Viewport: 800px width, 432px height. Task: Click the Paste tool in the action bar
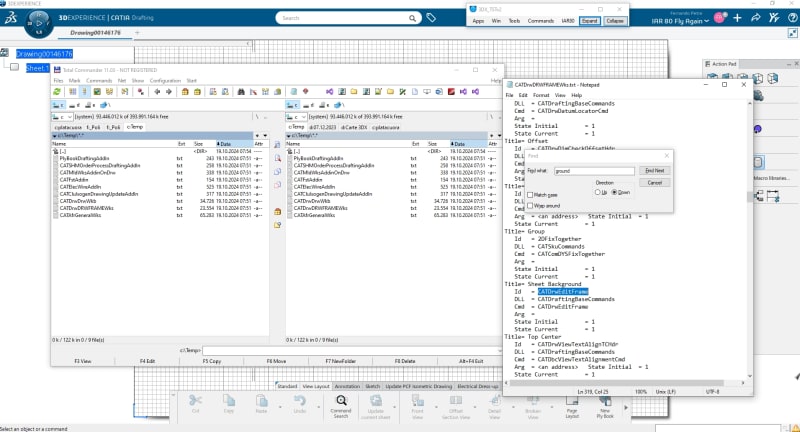[261, 404]
